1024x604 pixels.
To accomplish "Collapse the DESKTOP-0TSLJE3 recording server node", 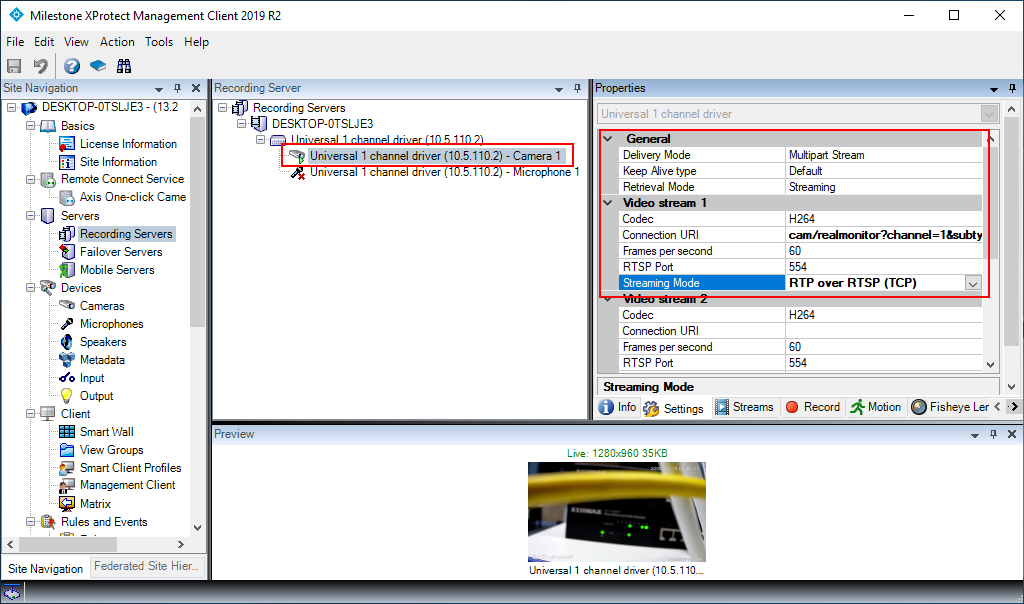I will [242, 124].
